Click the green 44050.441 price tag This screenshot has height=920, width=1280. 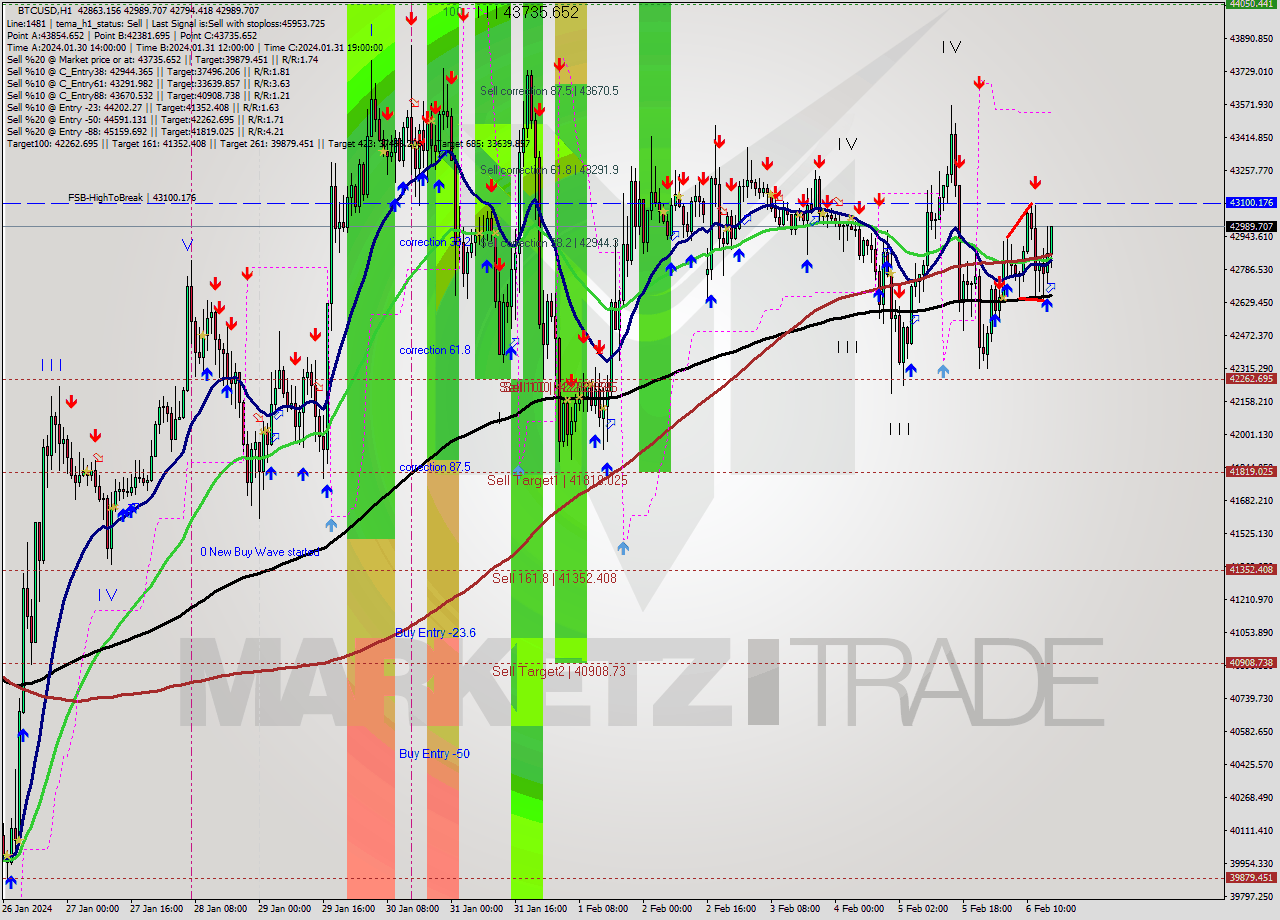[x=1252, y=4]
